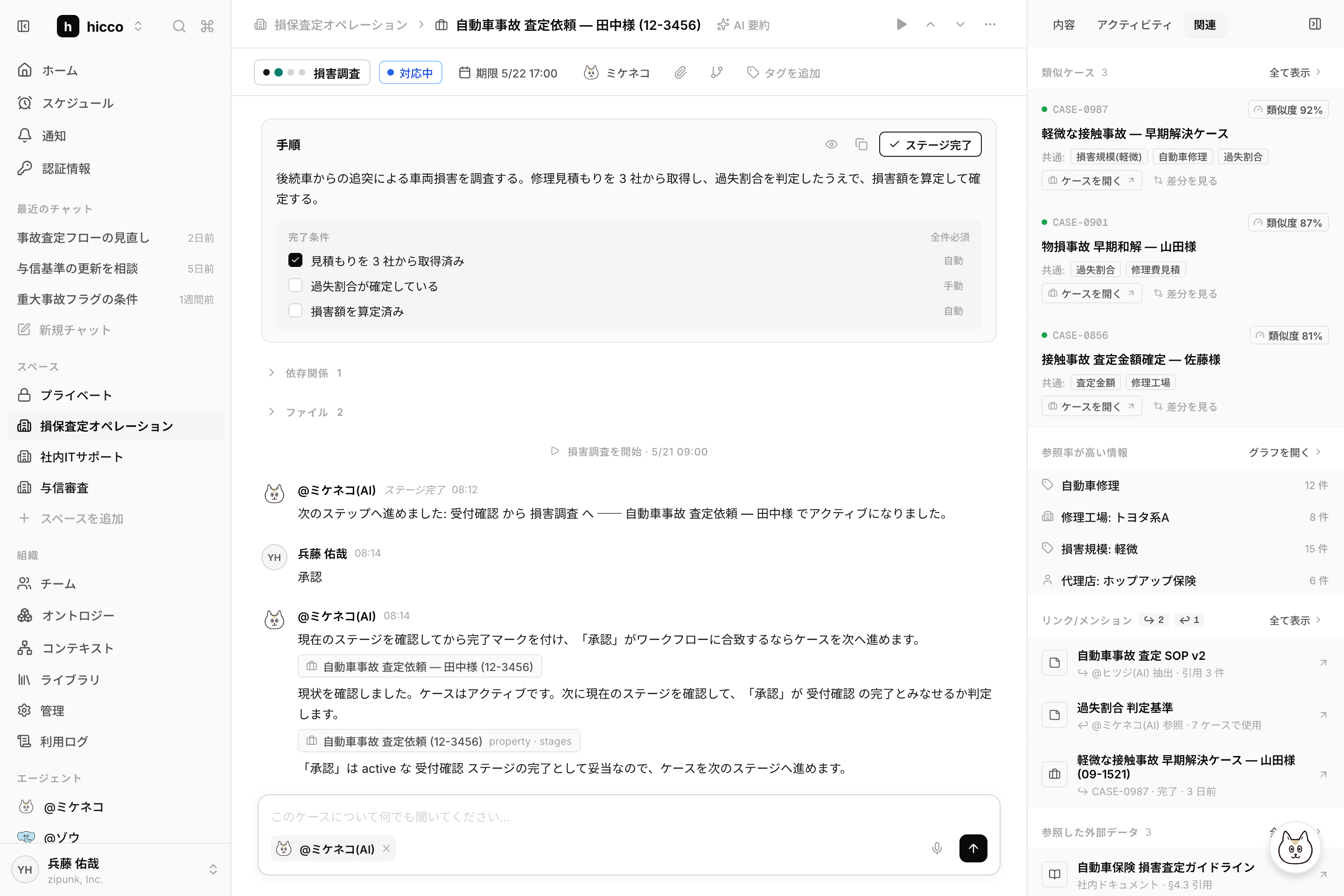Viewport: 1344px width, 896px height.
Task: Open the more options ellipsis menu
Action: (990, 25)
